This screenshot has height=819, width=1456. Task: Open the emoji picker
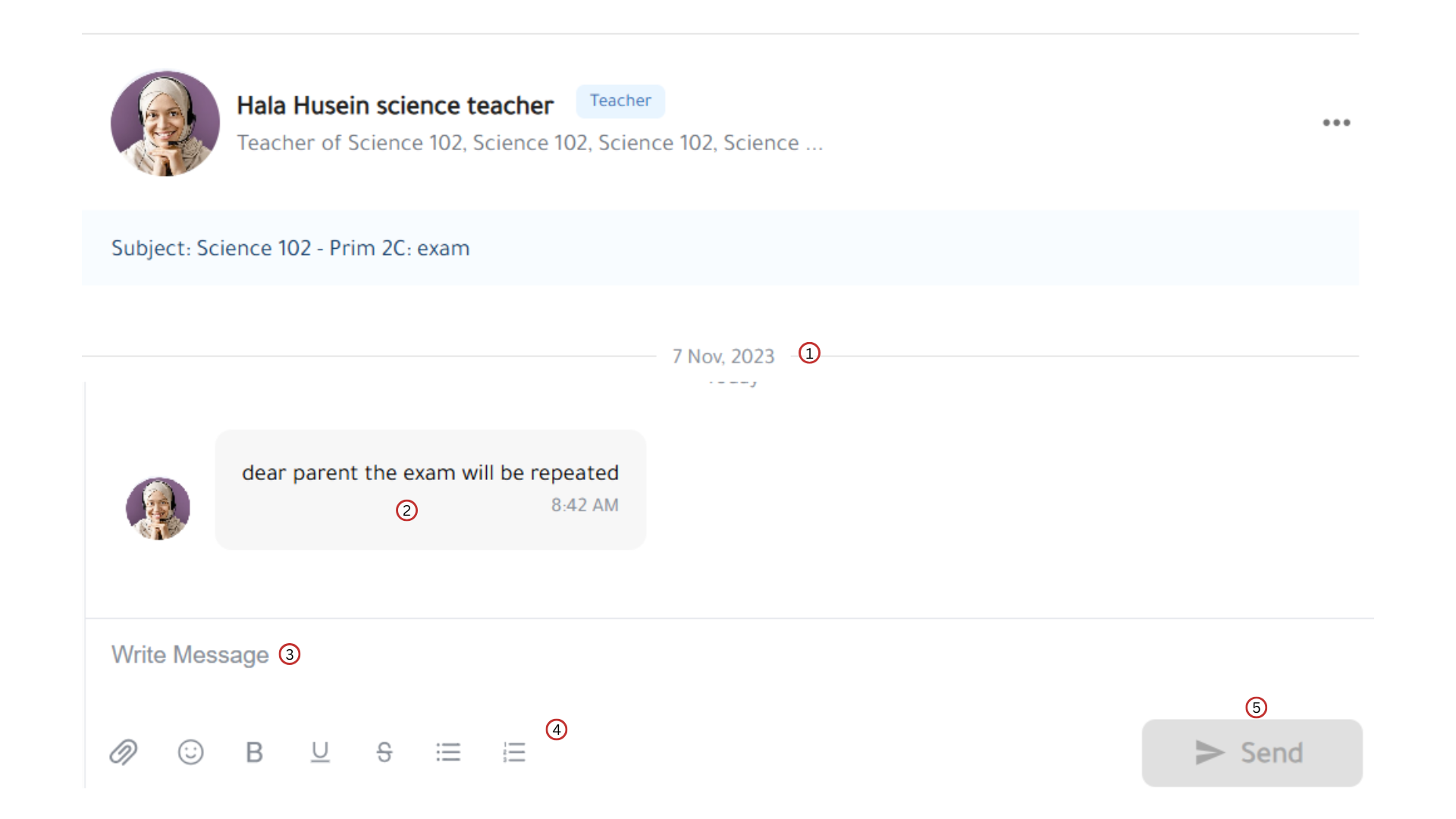coord(190,752)
